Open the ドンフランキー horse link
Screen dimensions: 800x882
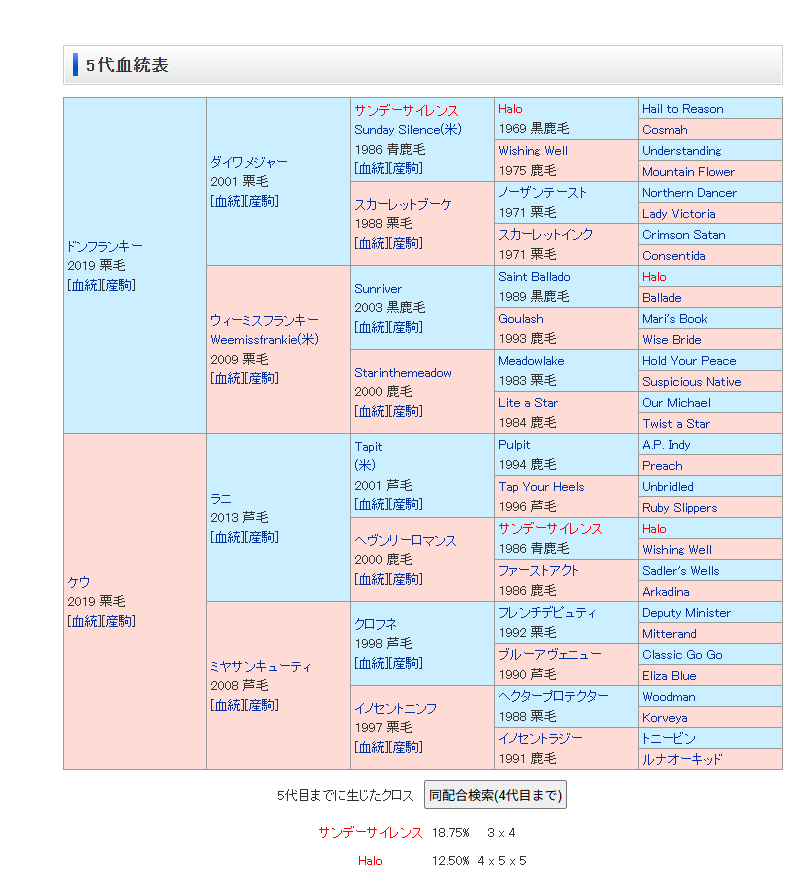(x=104, y=246)
